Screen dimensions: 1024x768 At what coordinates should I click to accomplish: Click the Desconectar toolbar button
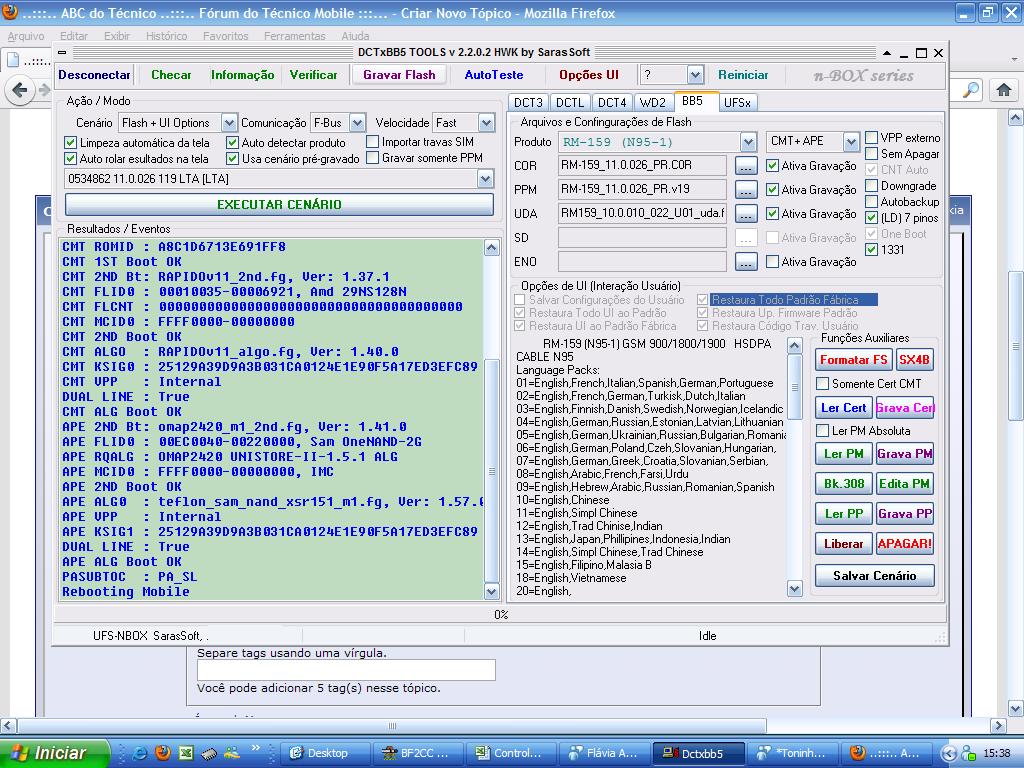click(x=94, y=75)
